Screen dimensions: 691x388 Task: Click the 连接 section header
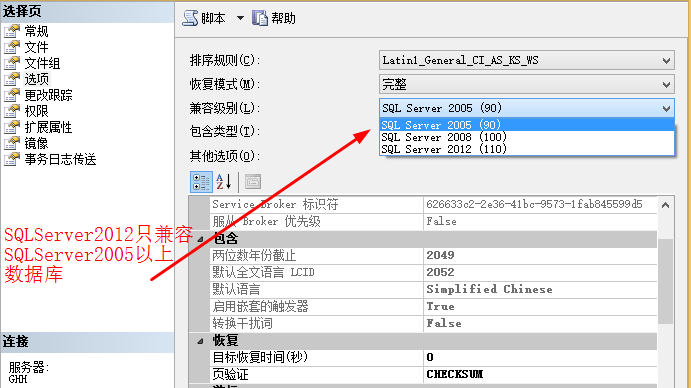pos(87,342)
